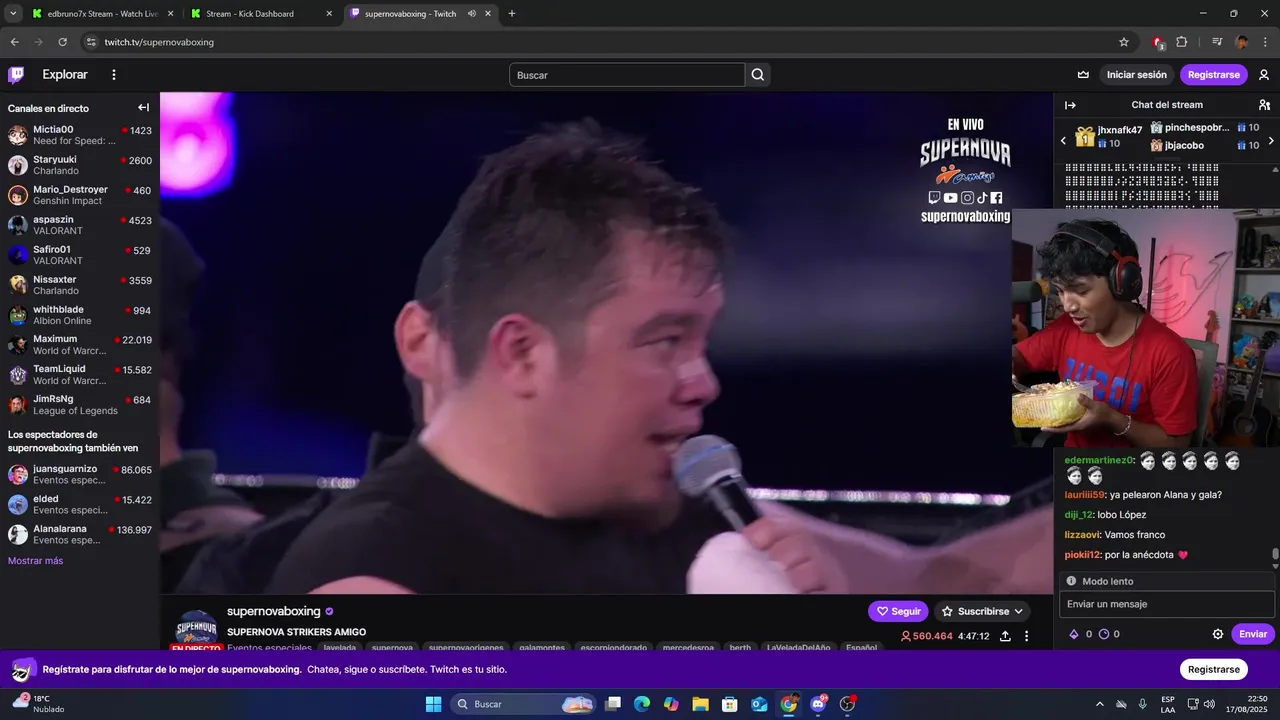Open the three-dot menu beside Explorar
Viewport: 1280px width, 720px height.
click(x=114, y=75)
